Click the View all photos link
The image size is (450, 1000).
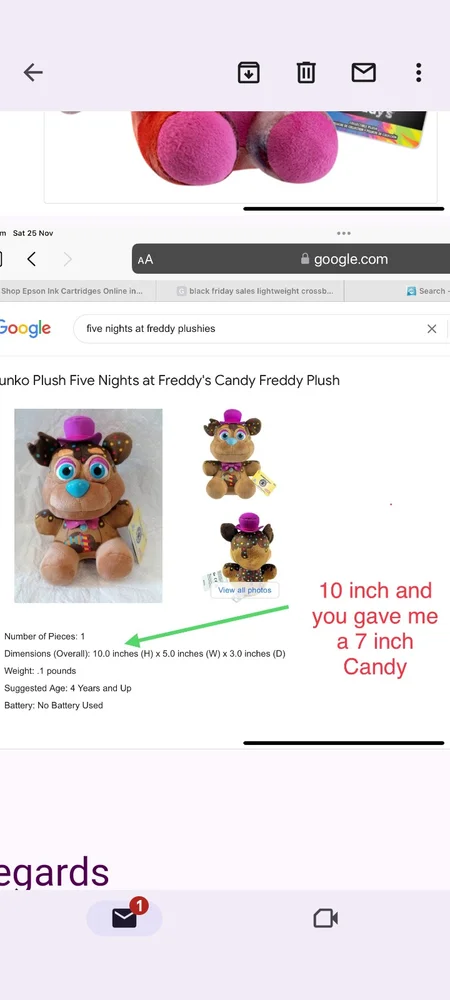pyautogui.click(x=245, y=591)
